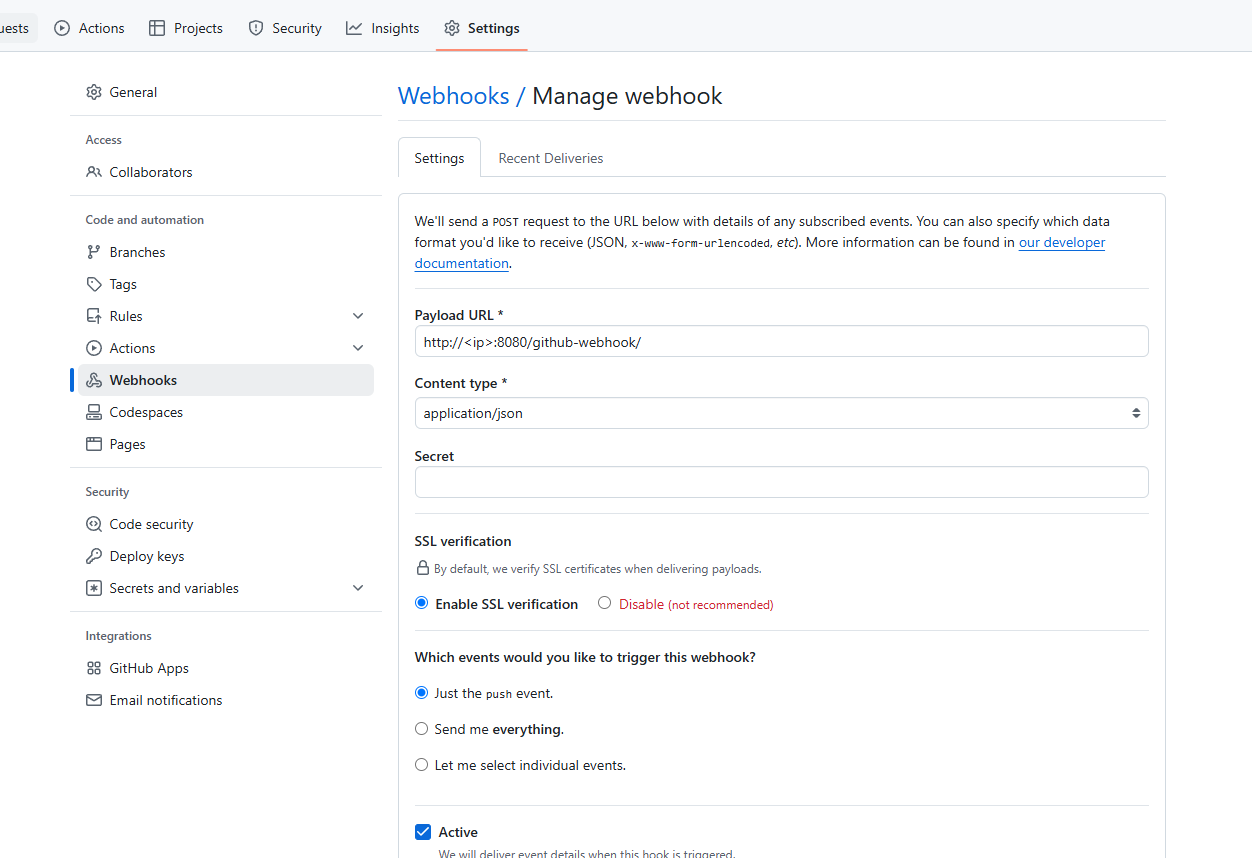Viewport: 1252px width, 858px height.
Task: Click the Security shield icon in top navigation
Action: (256, 28)
